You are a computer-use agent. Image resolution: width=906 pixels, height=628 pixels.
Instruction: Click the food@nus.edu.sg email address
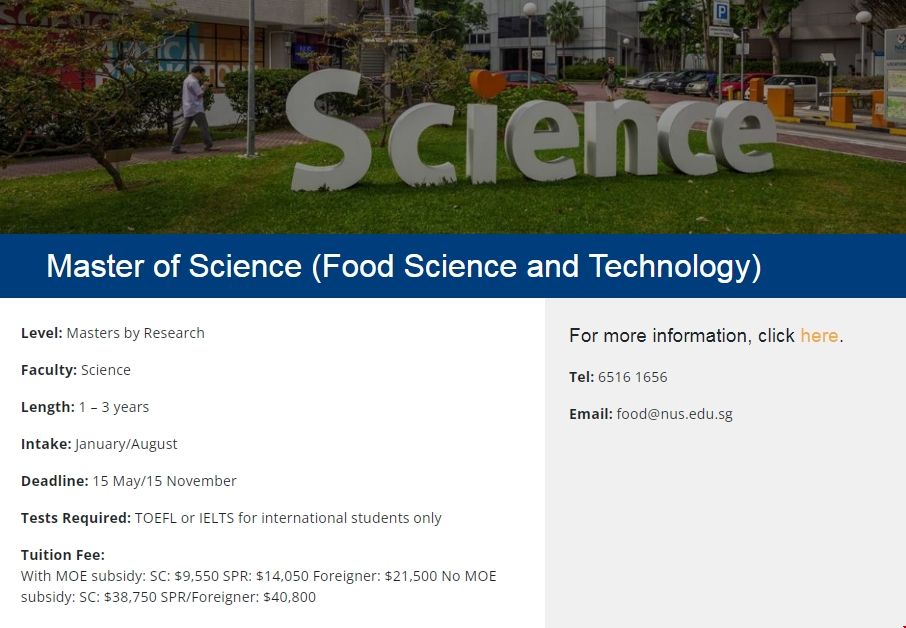(x=674, y=414)
